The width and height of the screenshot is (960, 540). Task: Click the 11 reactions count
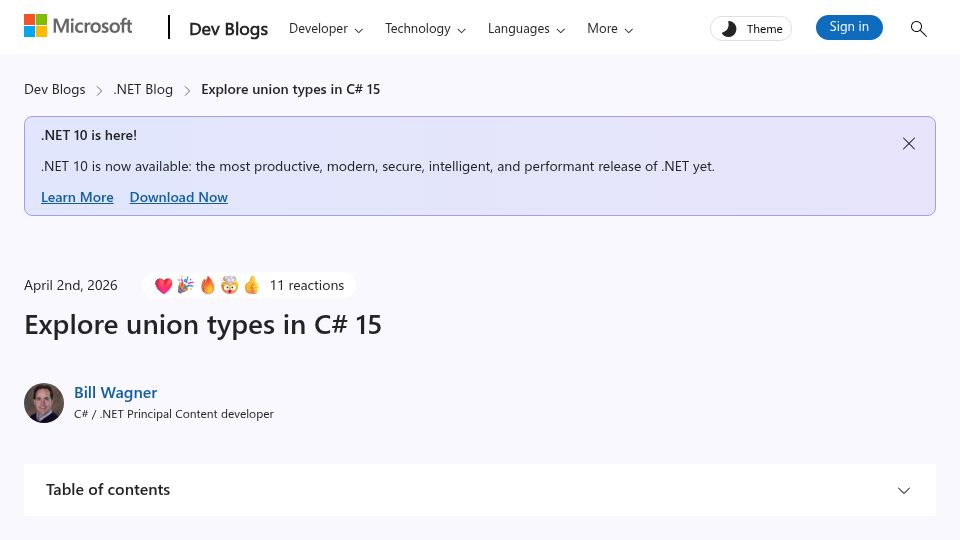307,285
